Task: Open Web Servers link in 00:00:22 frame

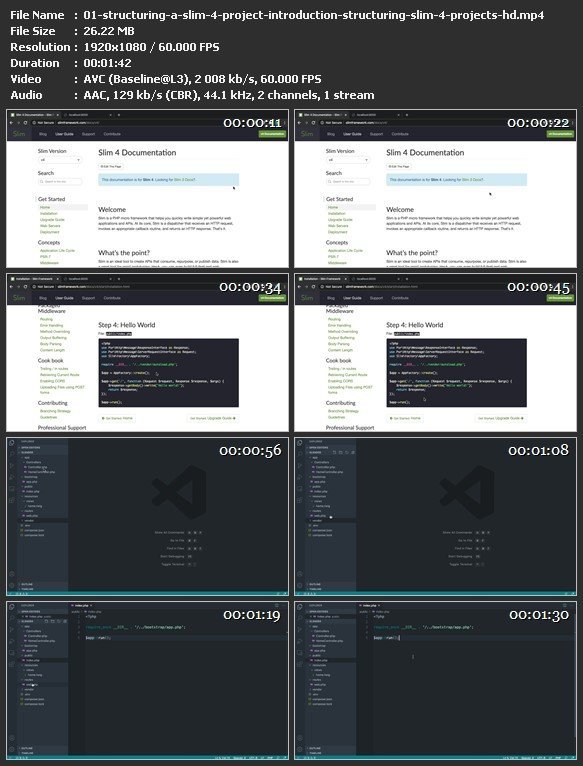Action: point(339,226)
